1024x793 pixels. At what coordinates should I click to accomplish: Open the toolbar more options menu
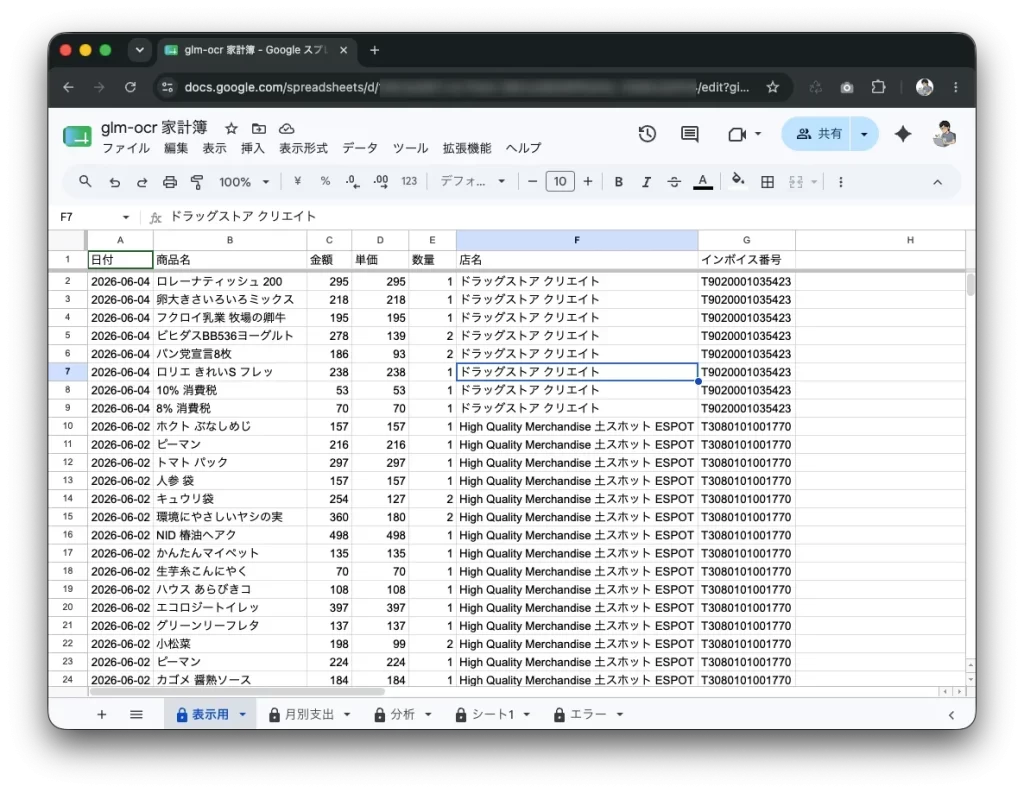840,182
